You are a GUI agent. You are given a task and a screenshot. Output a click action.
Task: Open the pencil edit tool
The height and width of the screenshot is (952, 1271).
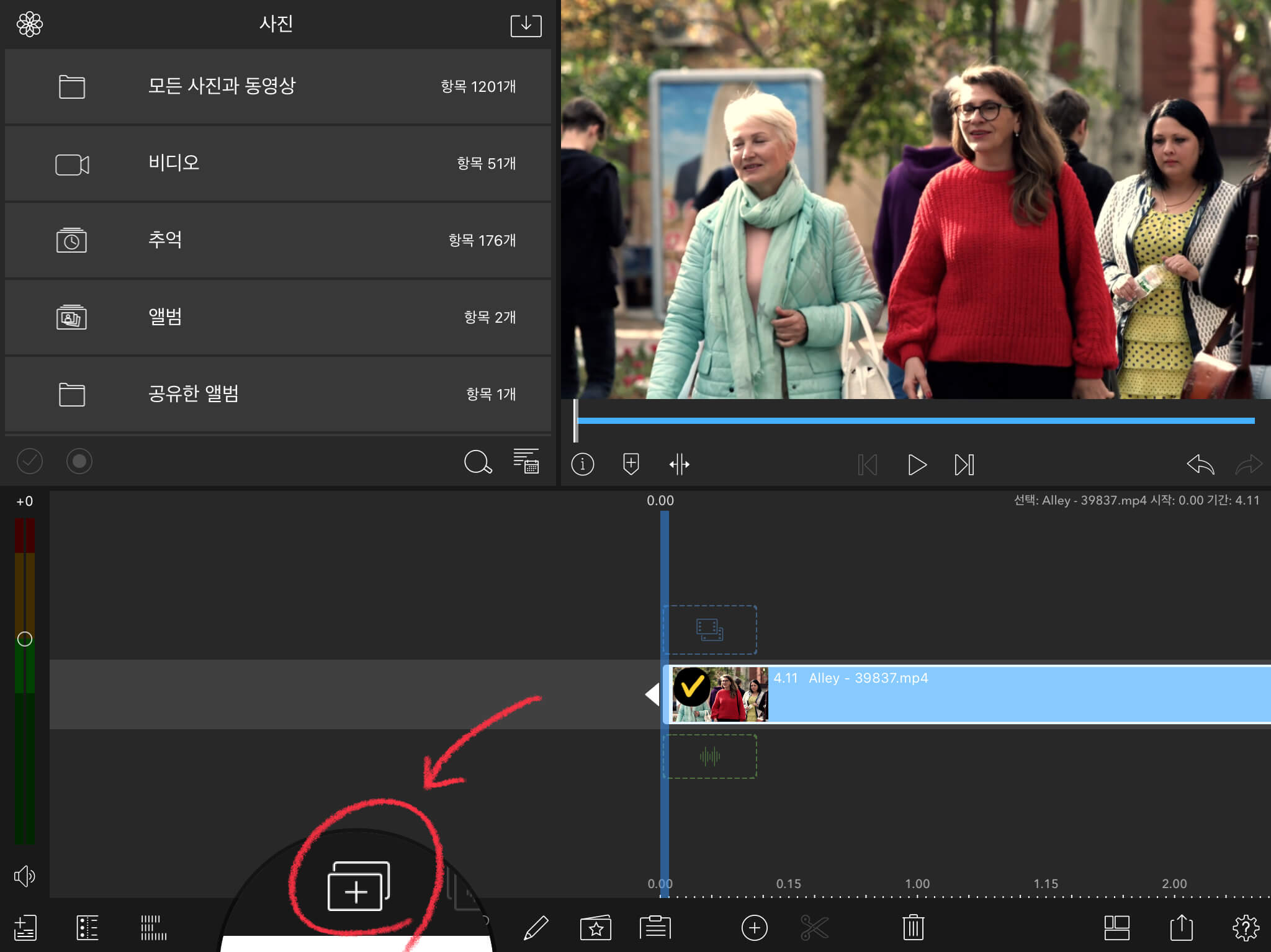coord(536,928)
